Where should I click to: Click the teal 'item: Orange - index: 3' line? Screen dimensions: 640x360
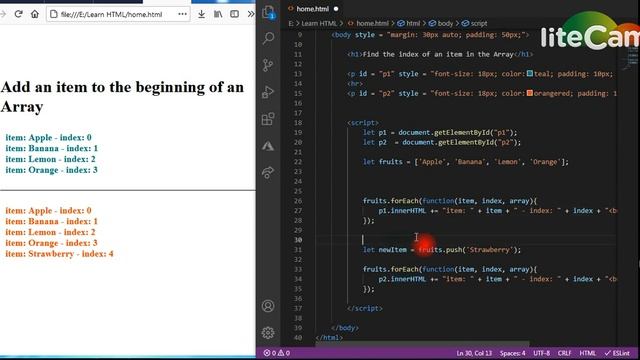pyautogui.click(x=51, y=170)
